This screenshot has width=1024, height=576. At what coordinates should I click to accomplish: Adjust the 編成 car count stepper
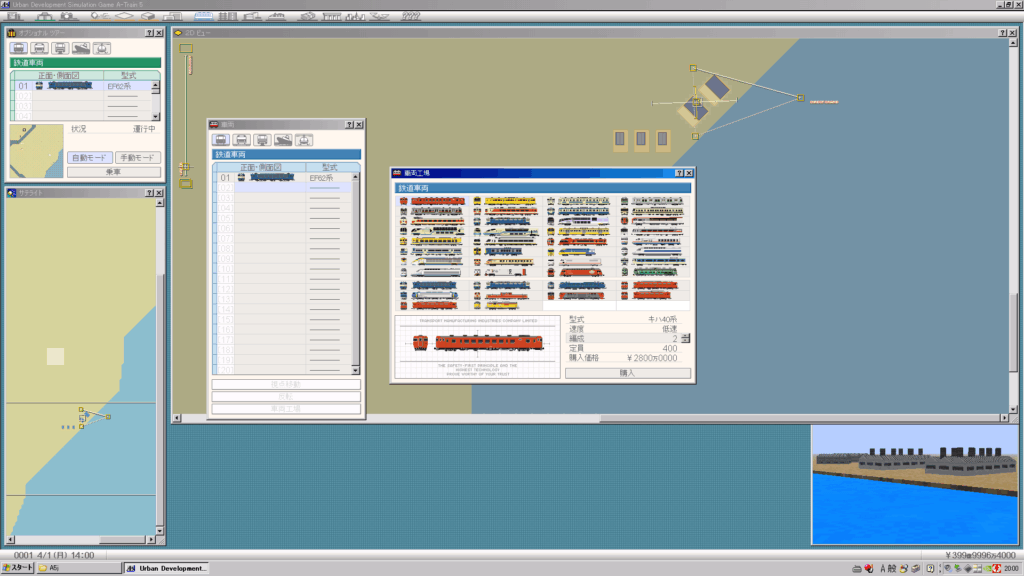(686, 338)
